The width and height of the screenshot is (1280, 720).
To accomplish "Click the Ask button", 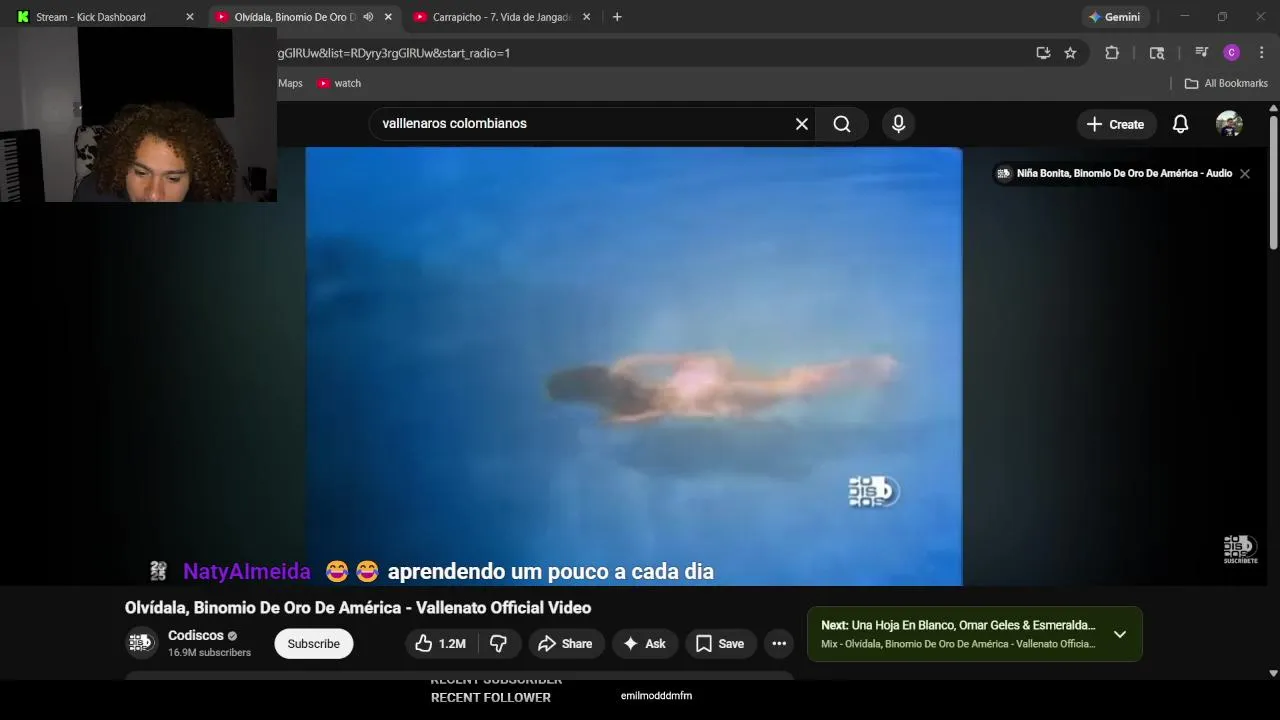I will tap(645, 644).
